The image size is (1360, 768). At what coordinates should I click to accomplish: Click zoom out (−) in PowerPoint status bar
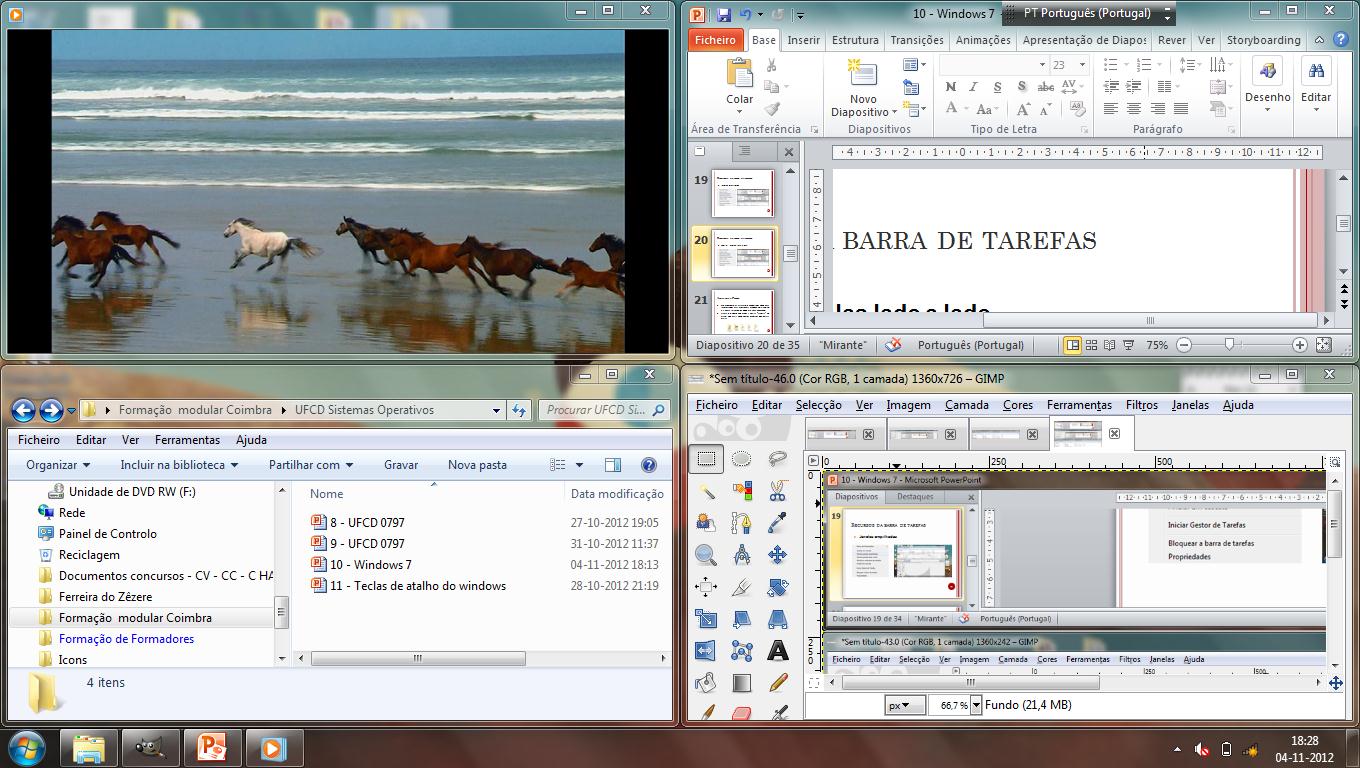coord(1184,345)
